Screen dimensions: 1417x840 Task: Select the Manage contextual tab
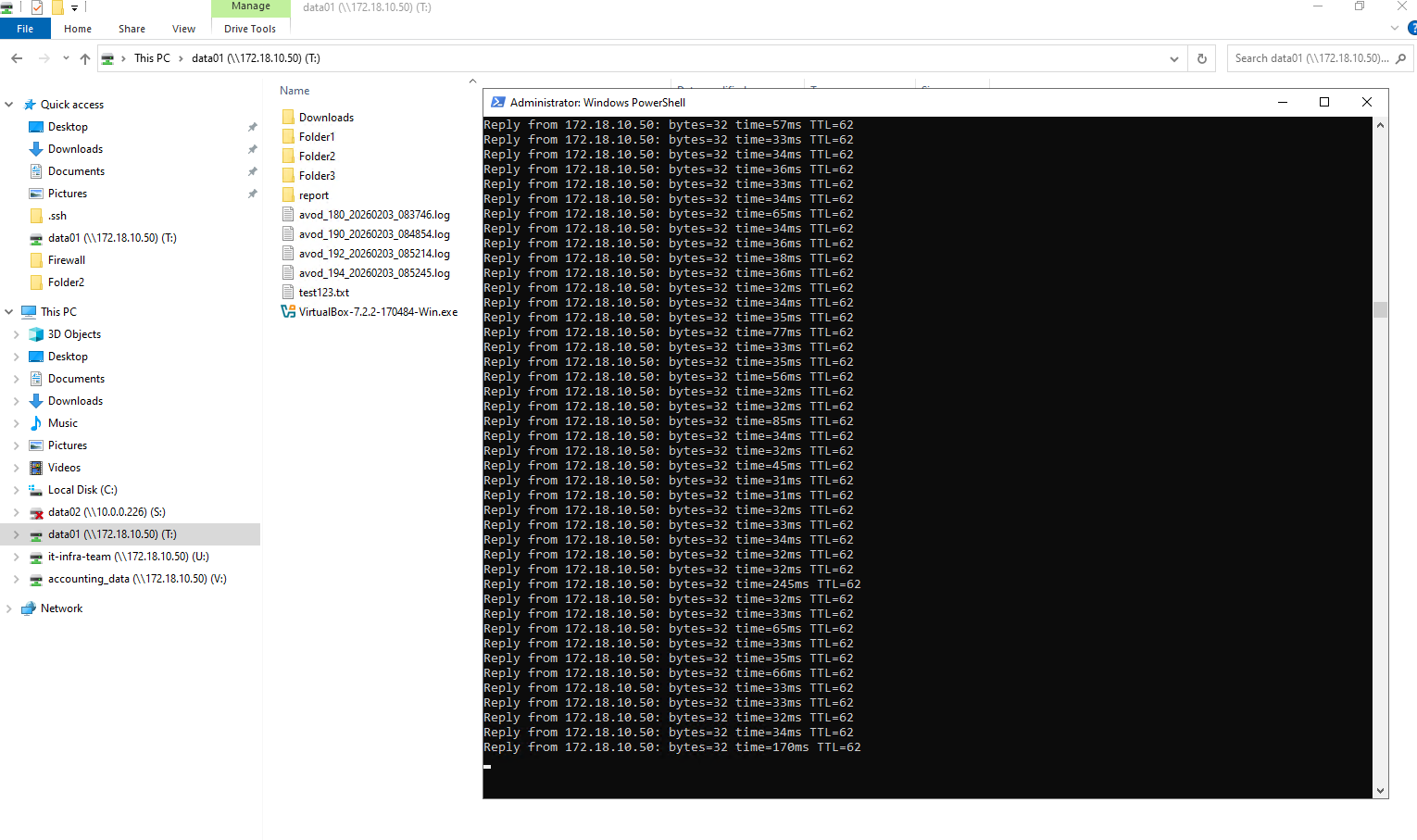[250, 6]
